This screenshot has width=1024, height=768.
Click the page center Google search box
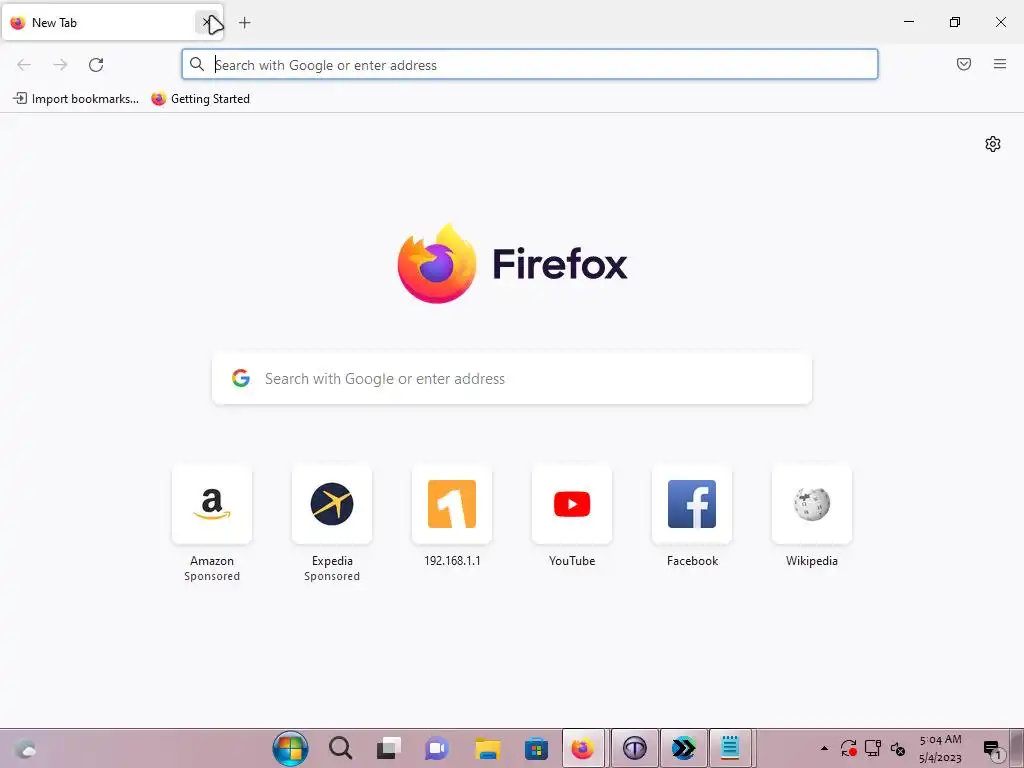coord(512,379)
